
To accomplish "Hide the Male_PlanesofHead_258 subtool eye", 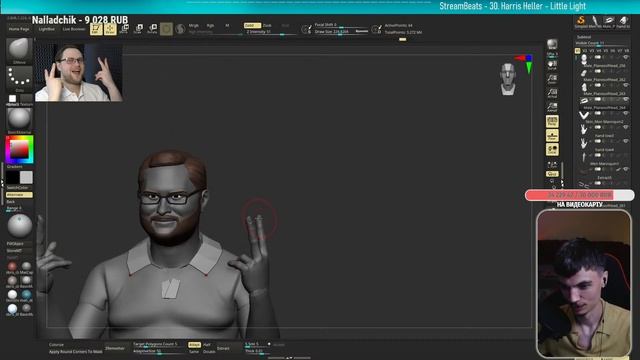I will tap(626, 57).
